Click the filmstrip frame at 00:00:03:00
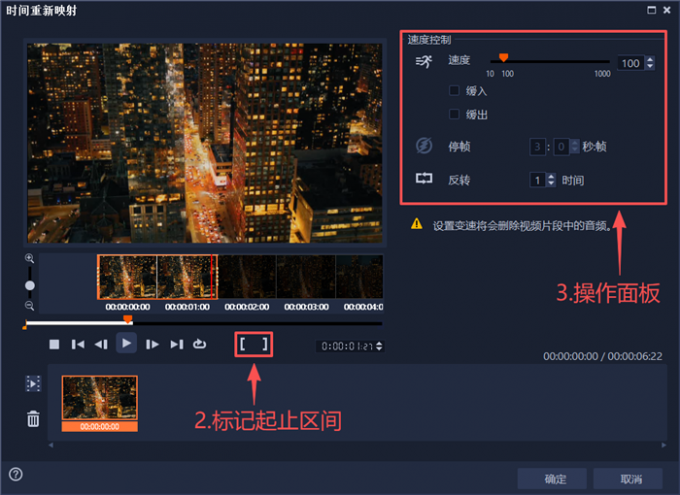This screenshot has width=680, height=495. coord(306,277)
